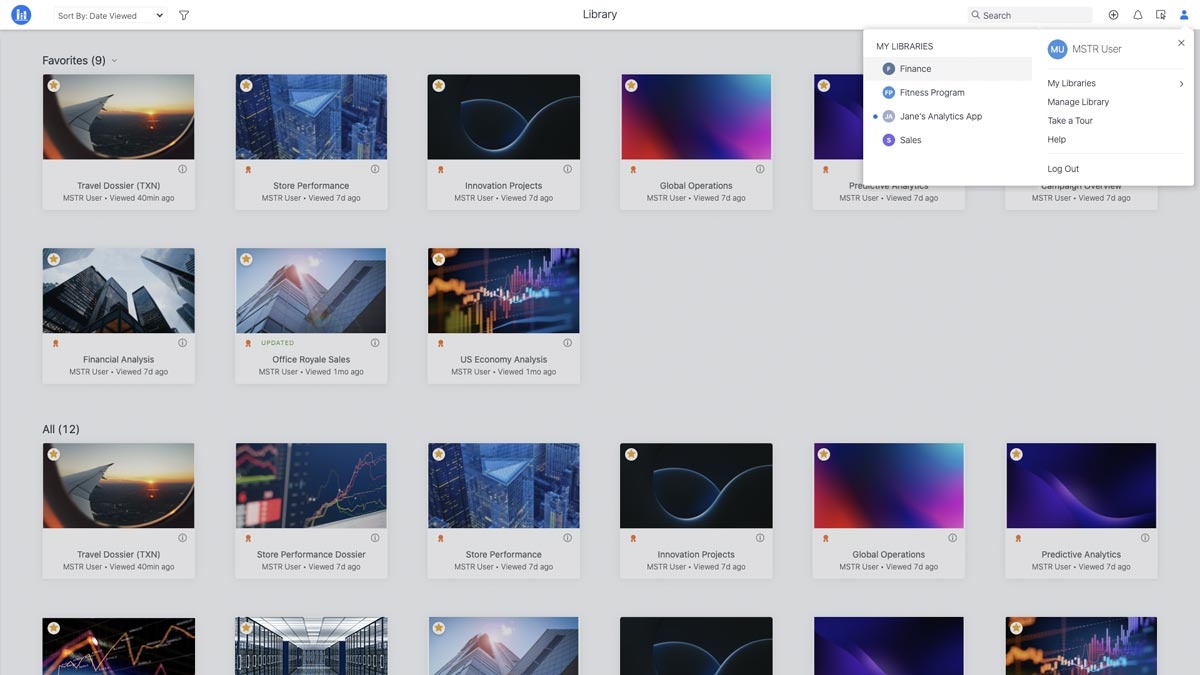Open info for Travel Dossier (TXN)

[x=182, y=168]
